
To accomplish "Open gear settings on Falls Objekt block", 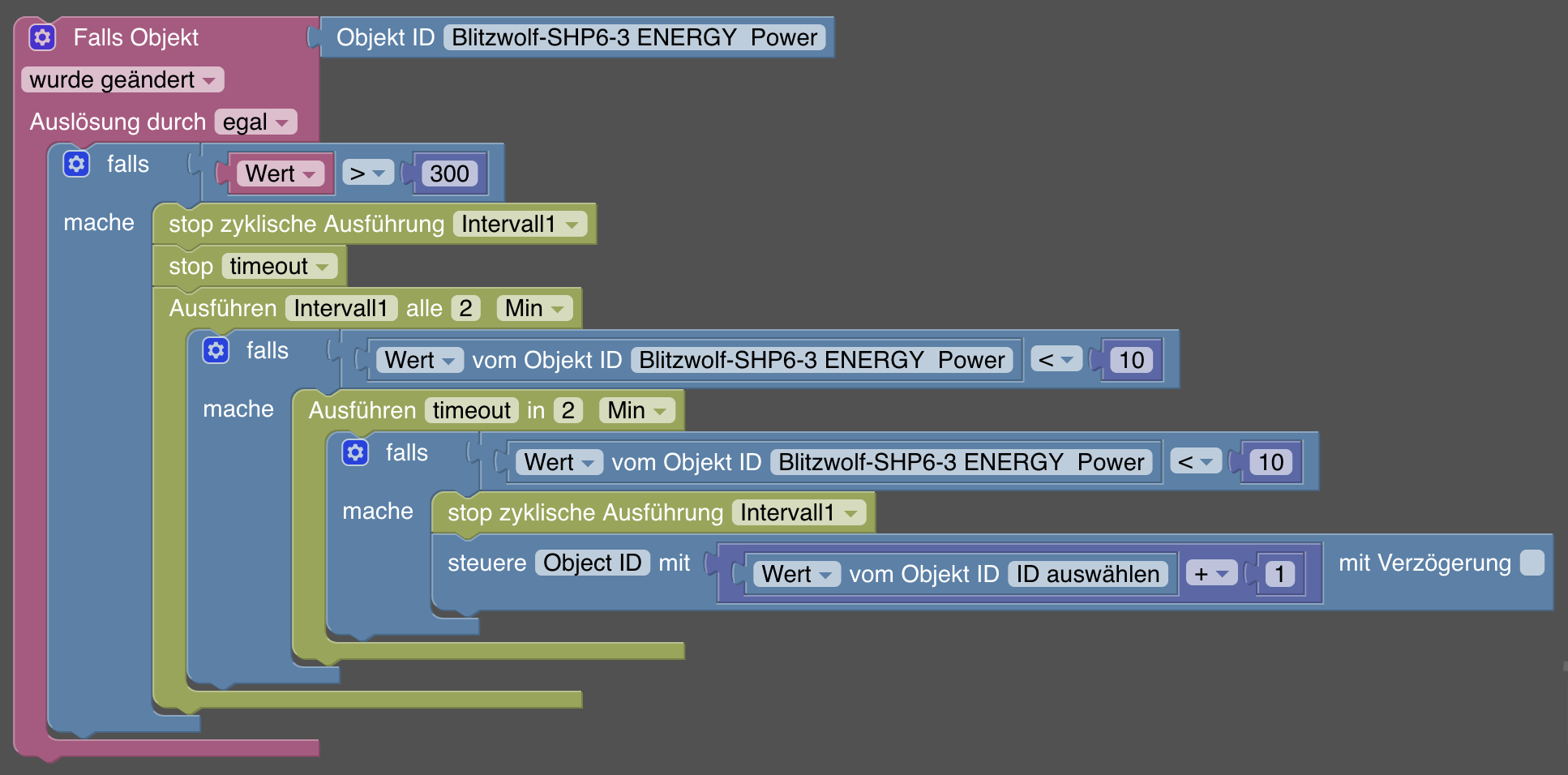I will tap(42, 37).
